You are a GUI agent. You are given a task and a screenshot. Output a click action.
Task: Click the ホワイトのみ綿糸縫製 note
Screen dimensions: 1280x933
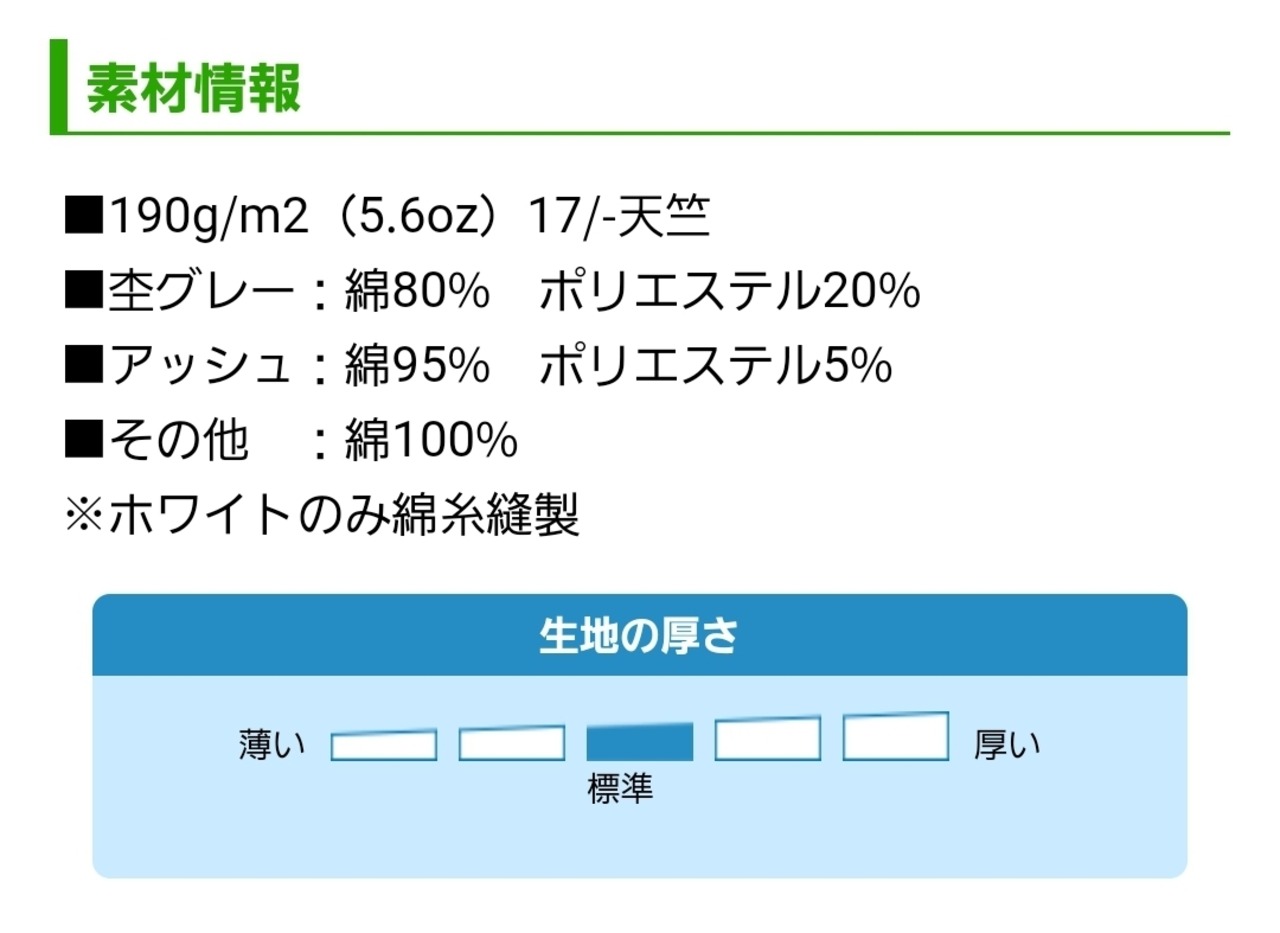323,515
